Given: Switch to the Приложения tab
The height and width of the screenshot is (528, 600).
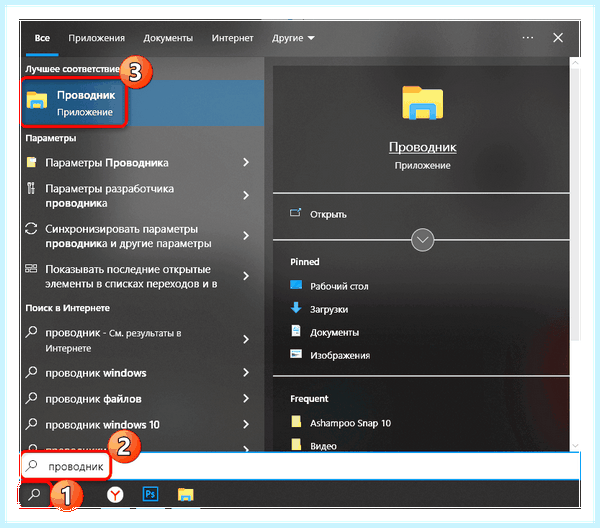Looking at the screenshot, I should (x=96, y=38).
